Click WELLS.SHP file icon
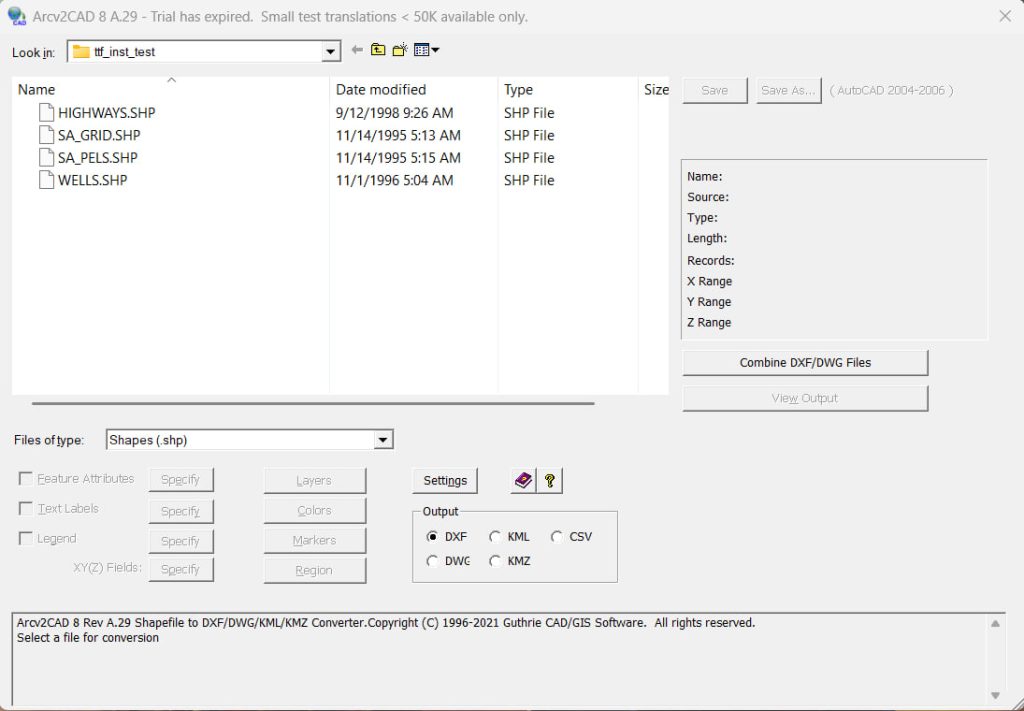The width and height of the screenshot is (1024, 711). pyautogui.click(x=46, y=180)
